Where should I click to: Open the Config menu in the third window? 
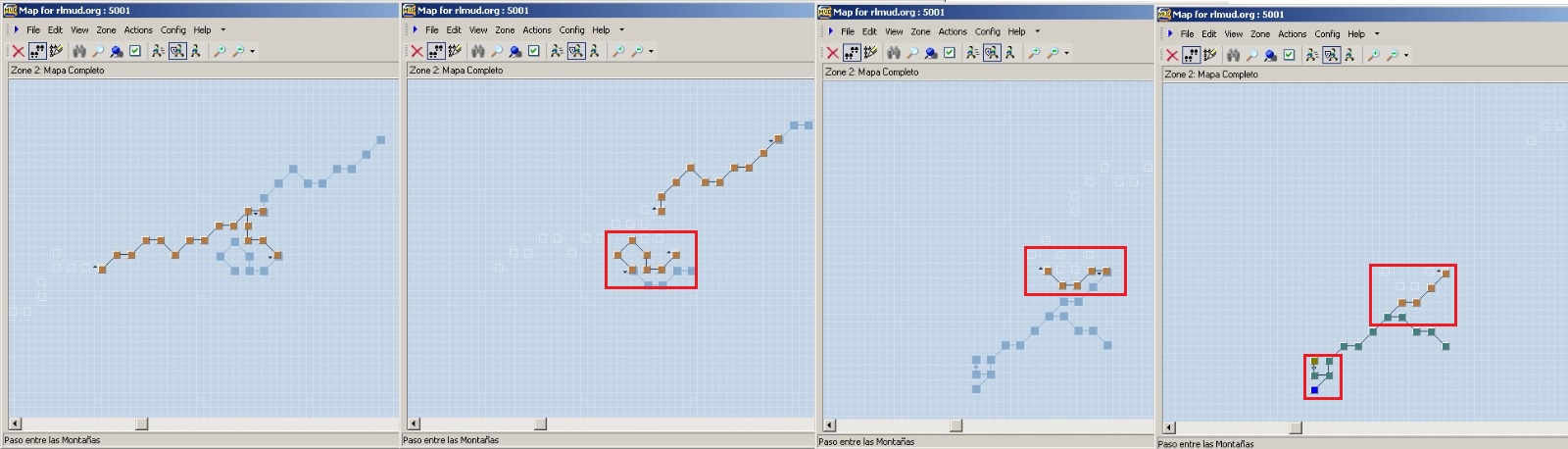tap(987, 31)
